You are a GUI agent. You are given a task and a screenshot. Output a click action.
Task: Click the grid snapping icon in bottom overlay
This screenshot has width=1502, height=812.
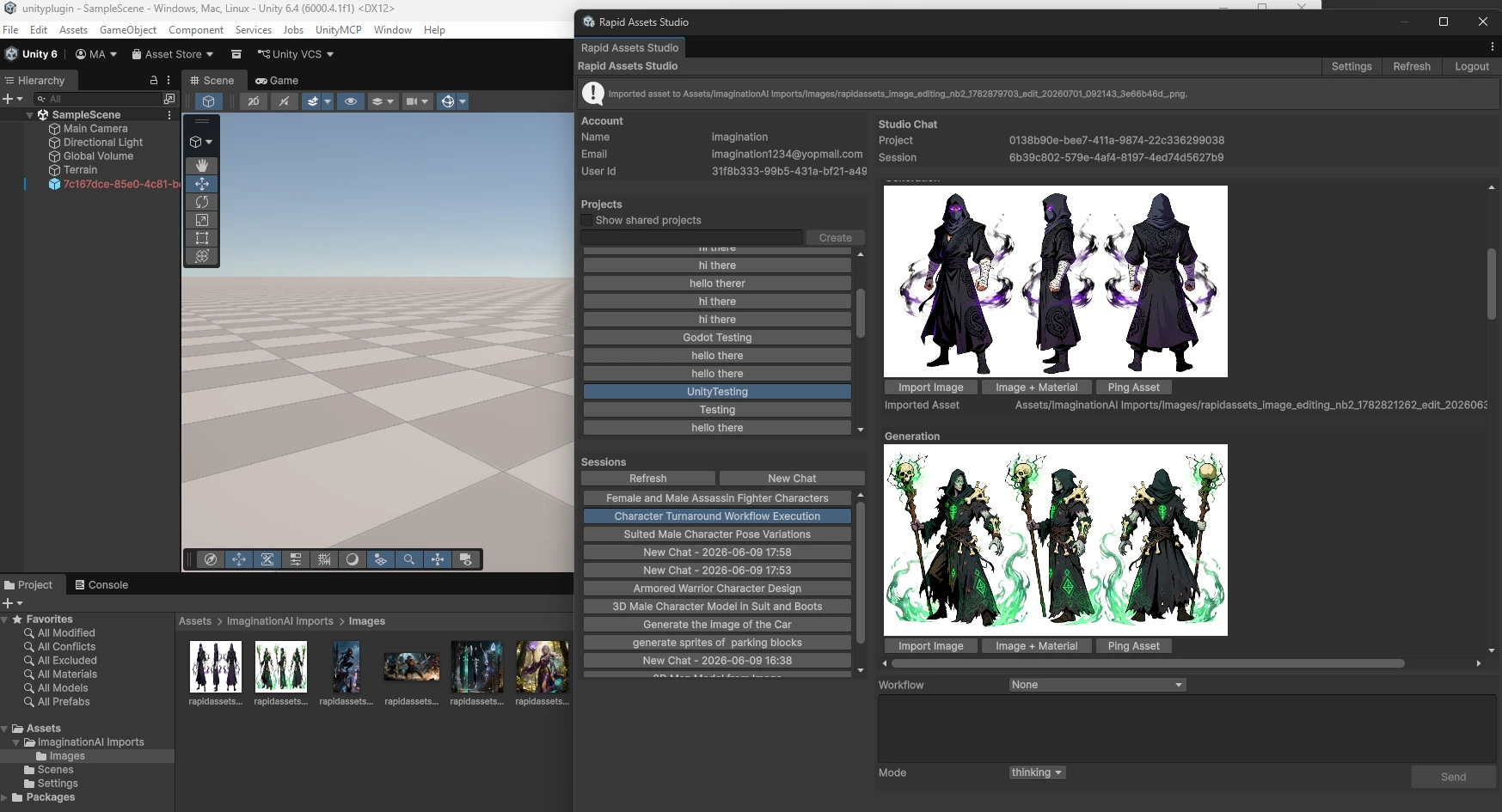[324, 559]
